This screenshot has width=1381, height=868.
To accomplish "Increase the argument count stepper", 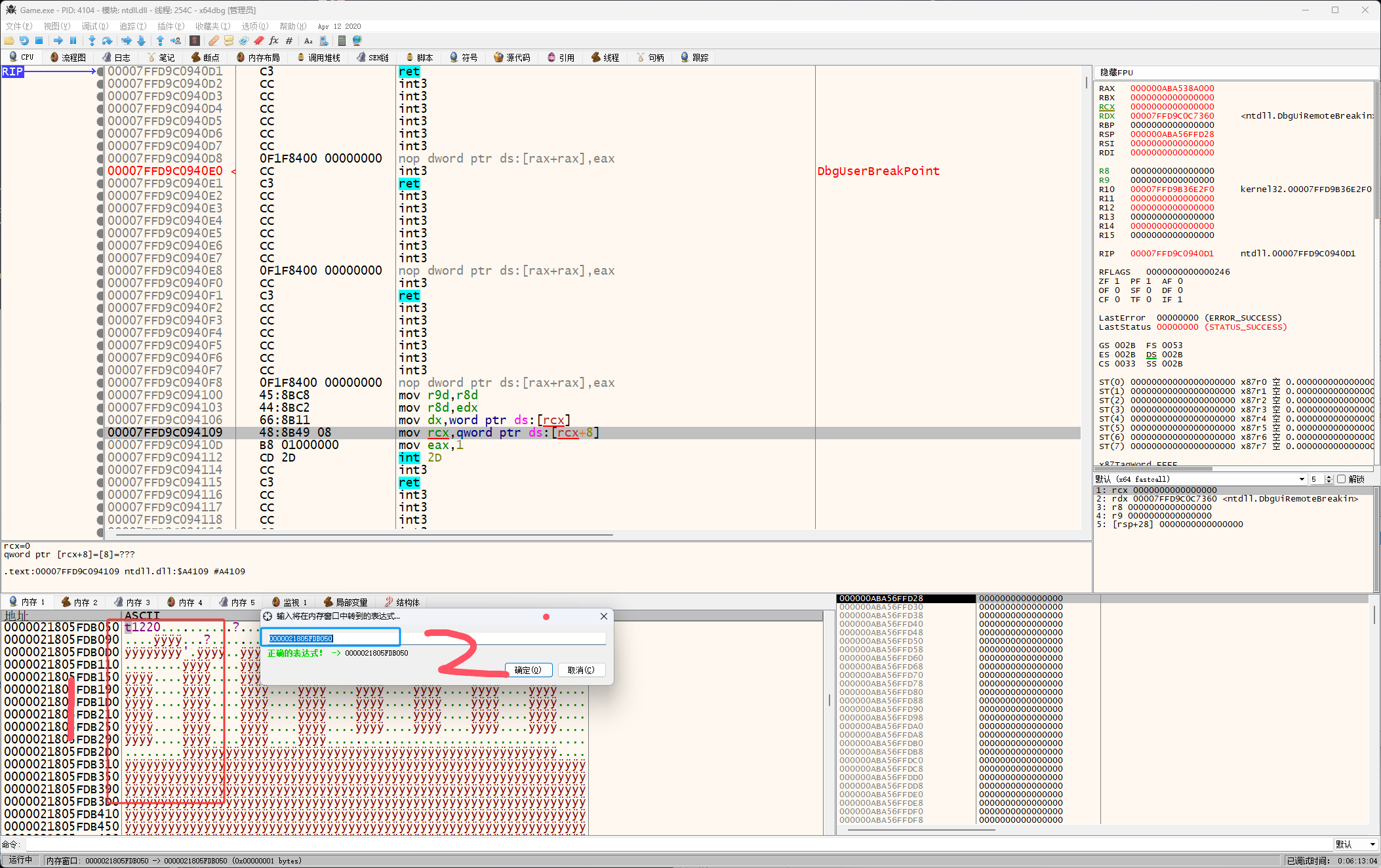I will coord(1329,477).
